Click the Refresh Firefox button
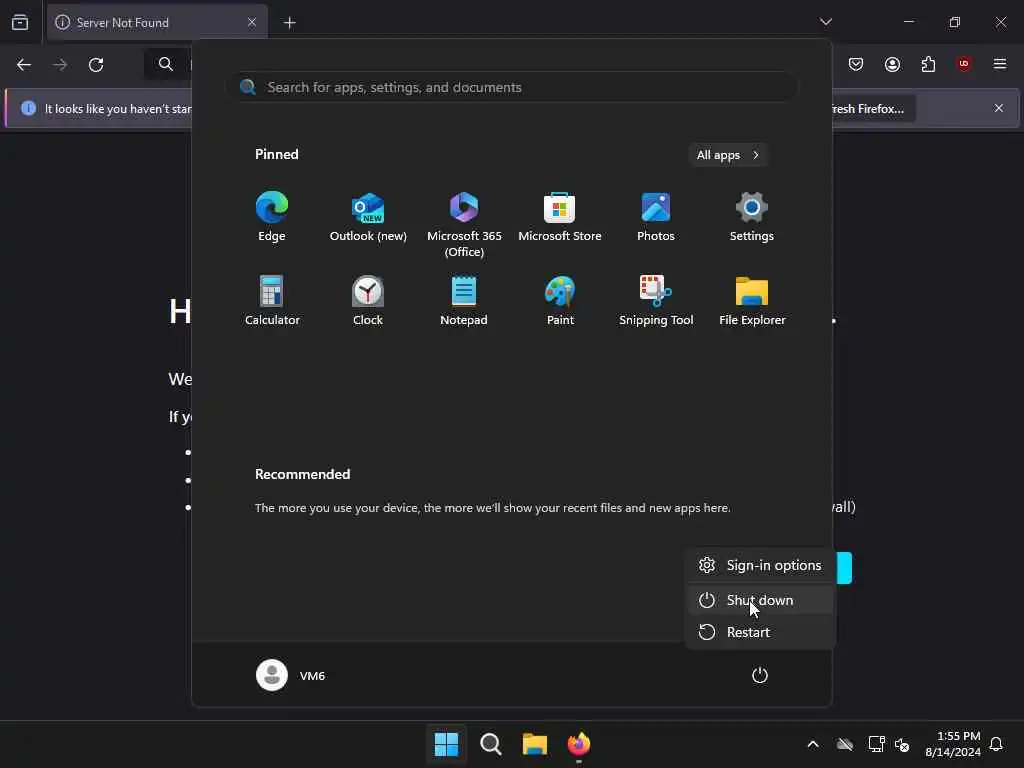 pos(873,108)
